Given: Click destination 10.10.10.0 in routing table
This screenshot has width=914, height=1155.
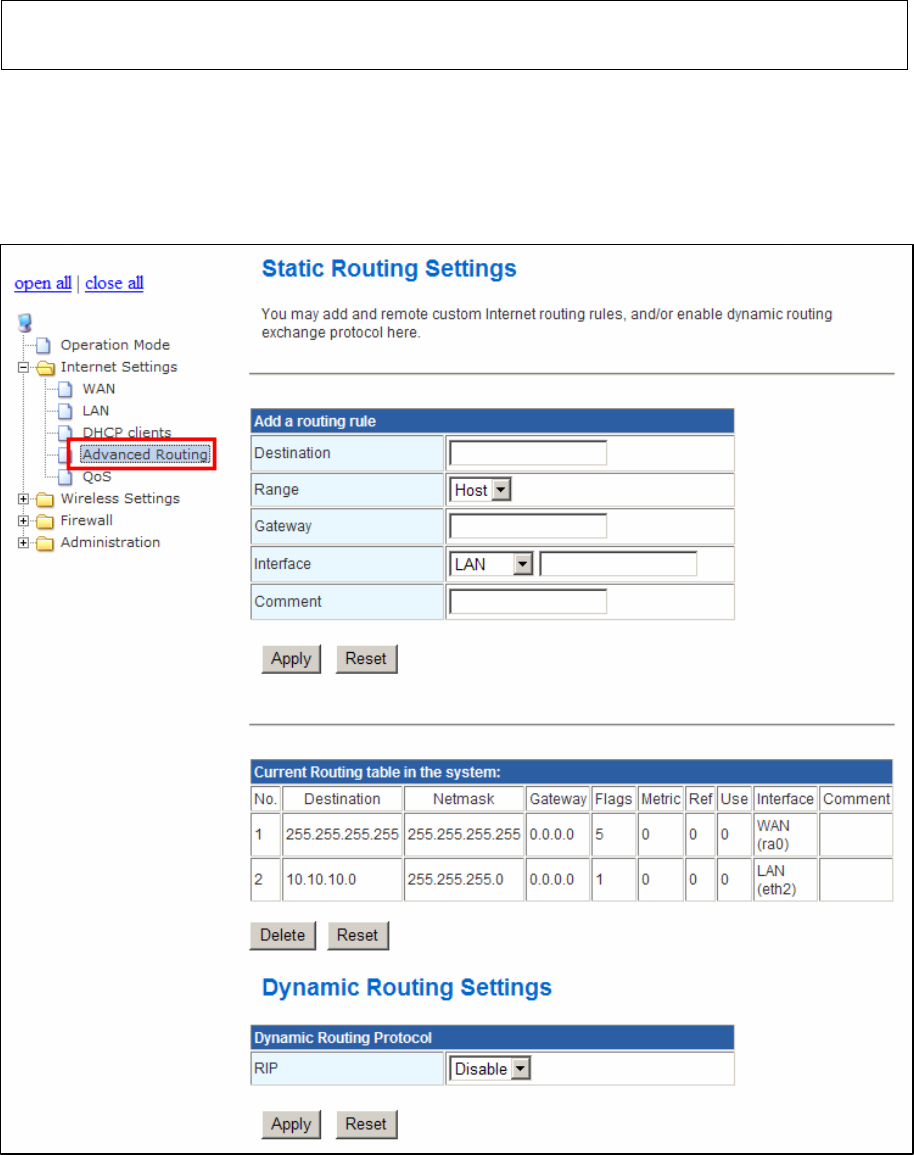Looking at the screenshot, I should (x=321, y=880).
